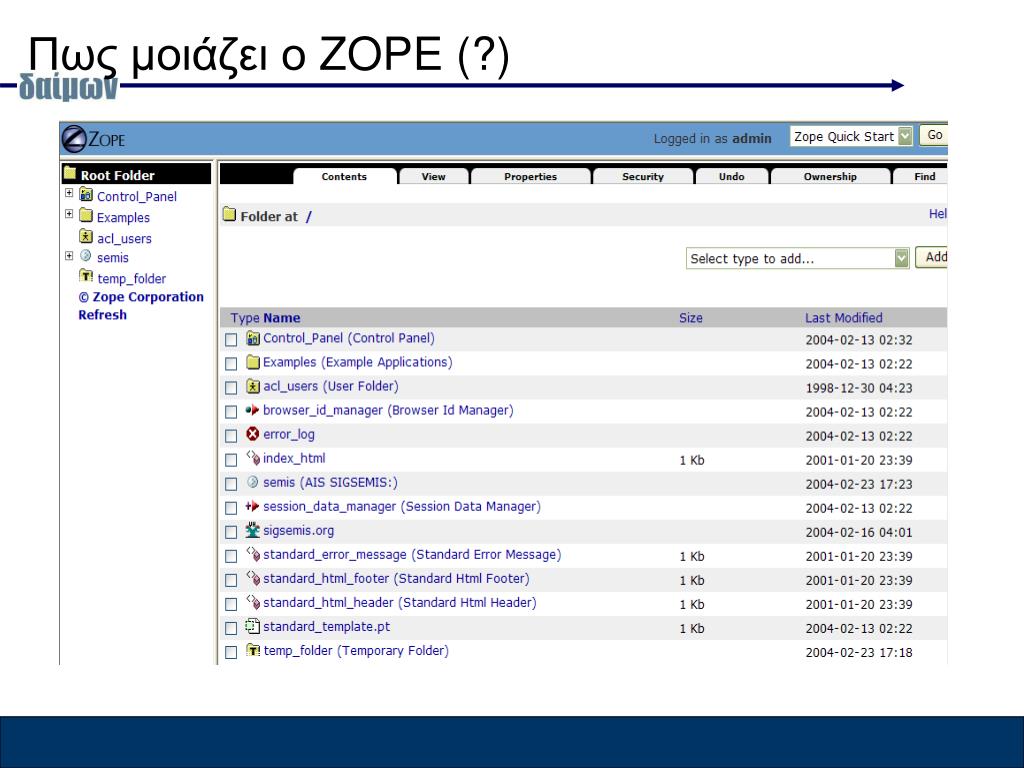Expand semis node in tree
This screenshot has height=768, width=1024.
pos(69,256)
